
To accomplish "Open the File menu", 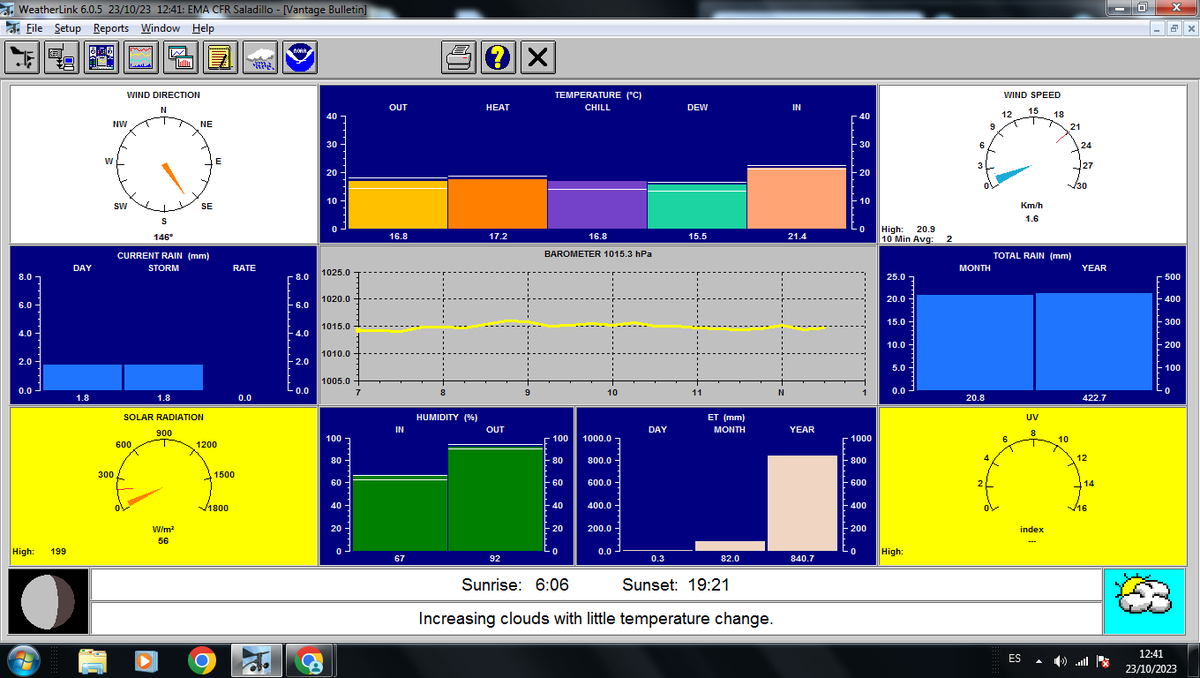I will click(34, 28).
